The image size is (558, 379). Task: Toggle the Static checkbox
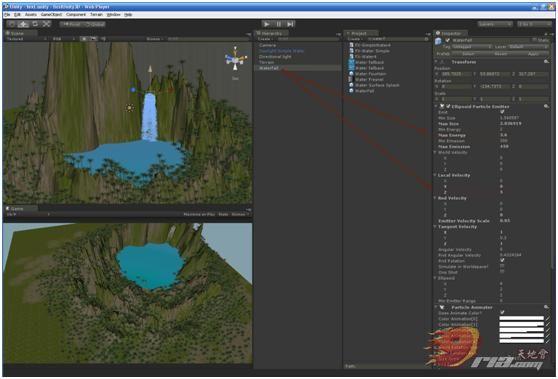(x=535, y=40)
